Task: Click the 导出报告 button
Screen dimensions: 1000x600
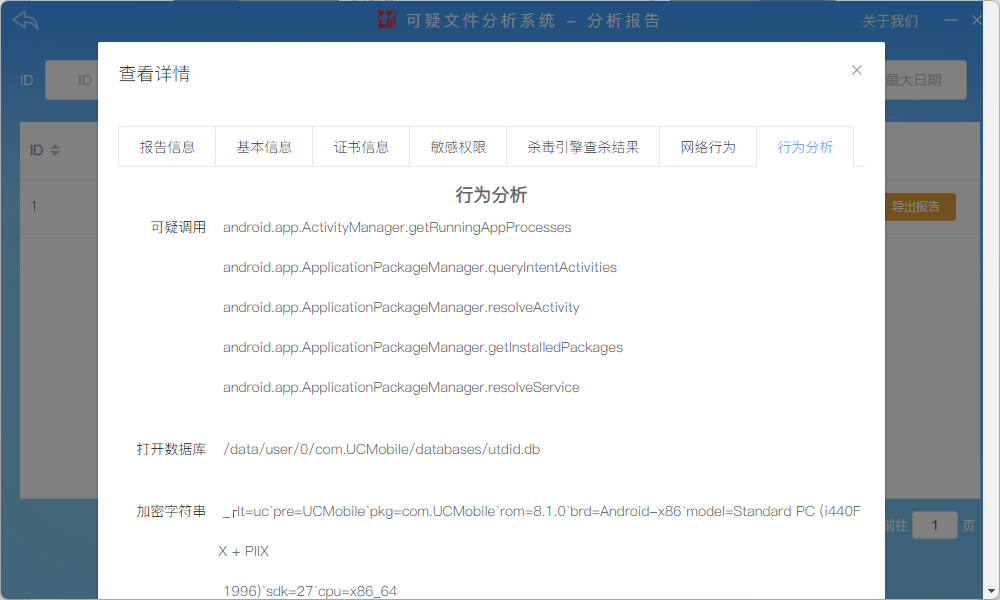Action: (x=918, y=207)
